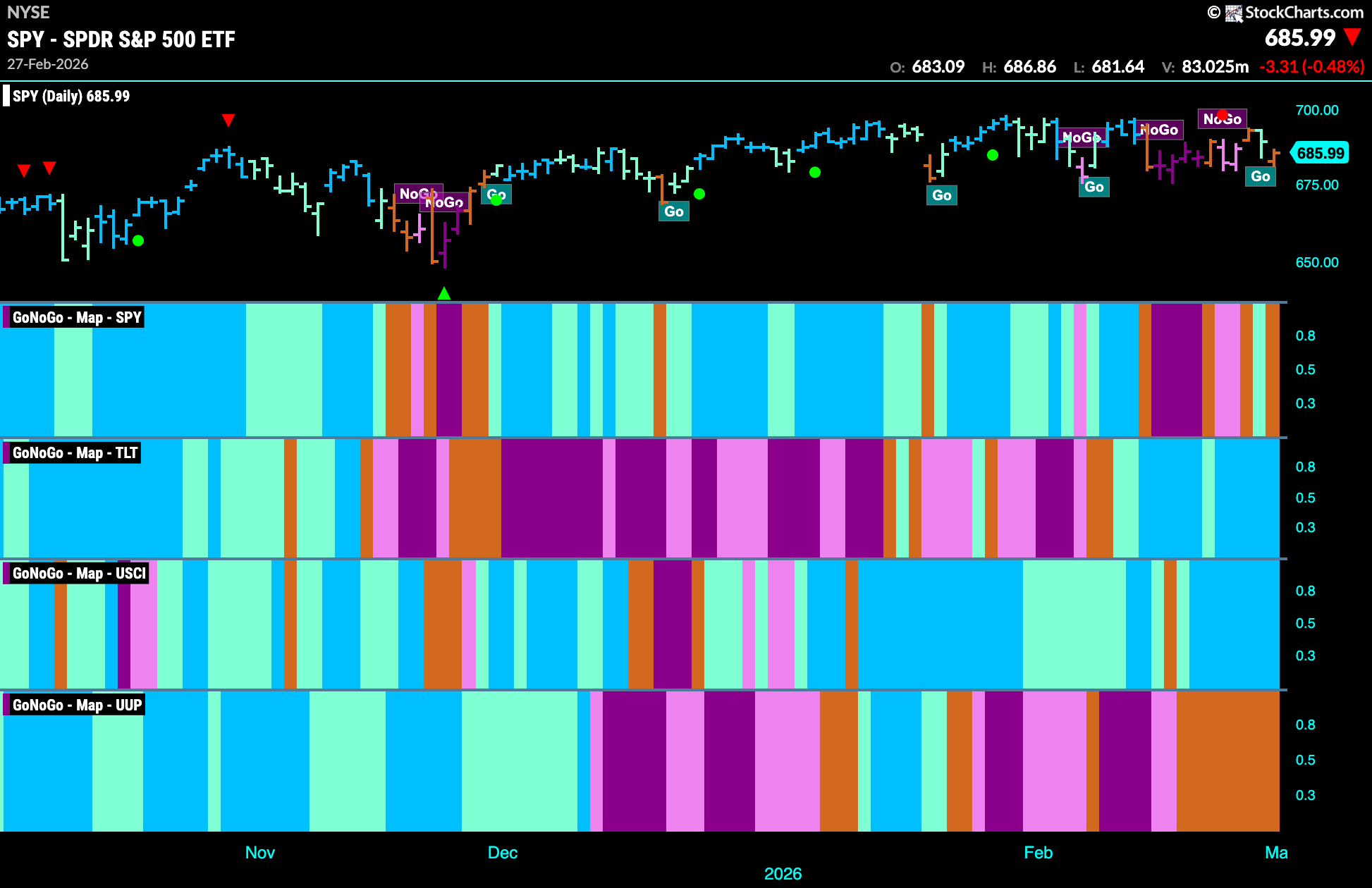
Task: Click the green dot right of the December Go label
Action: click(x=699, y=194)
